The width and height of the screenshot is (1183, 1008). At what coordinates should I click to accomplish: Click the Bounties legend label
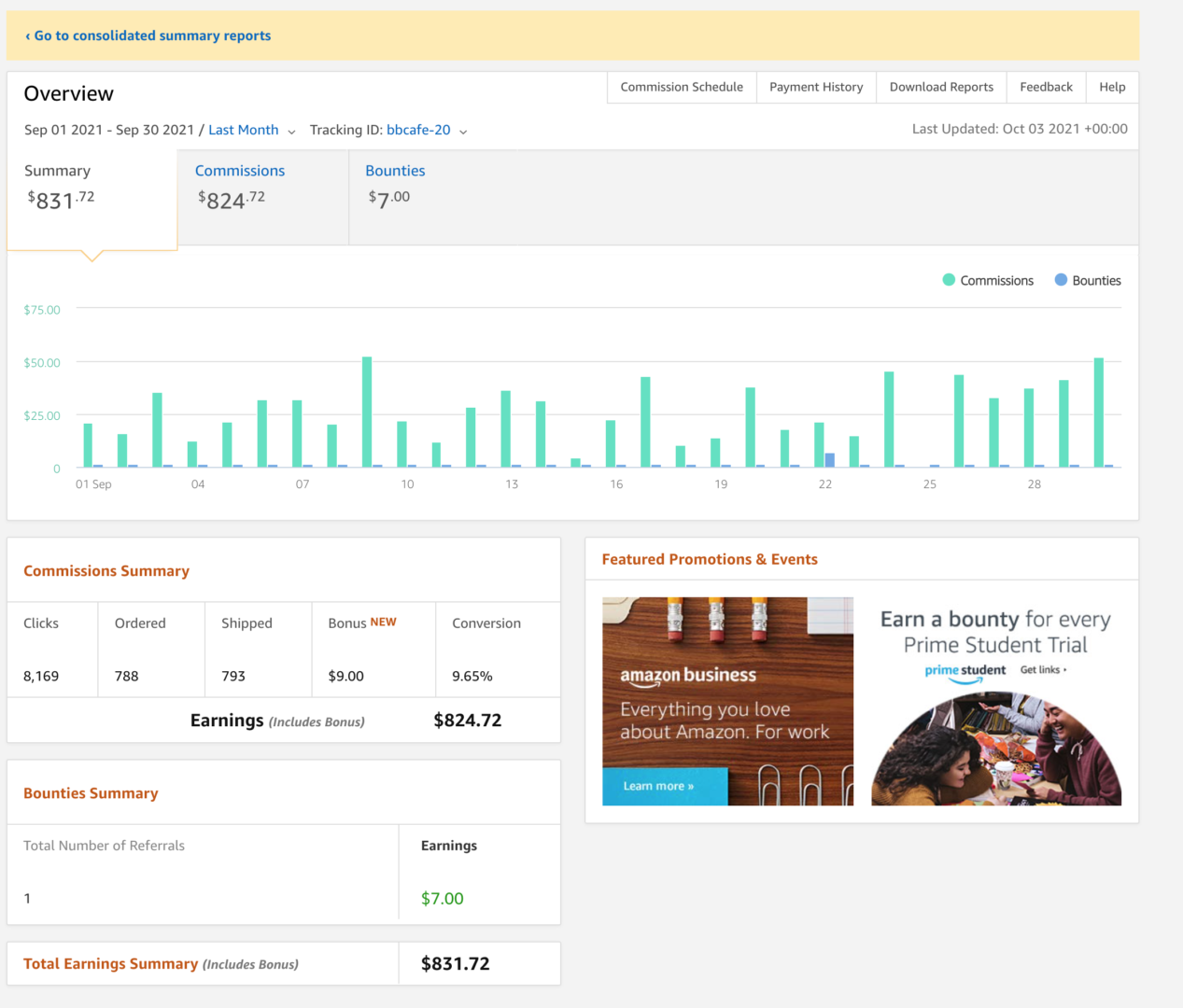[1096, 281]
